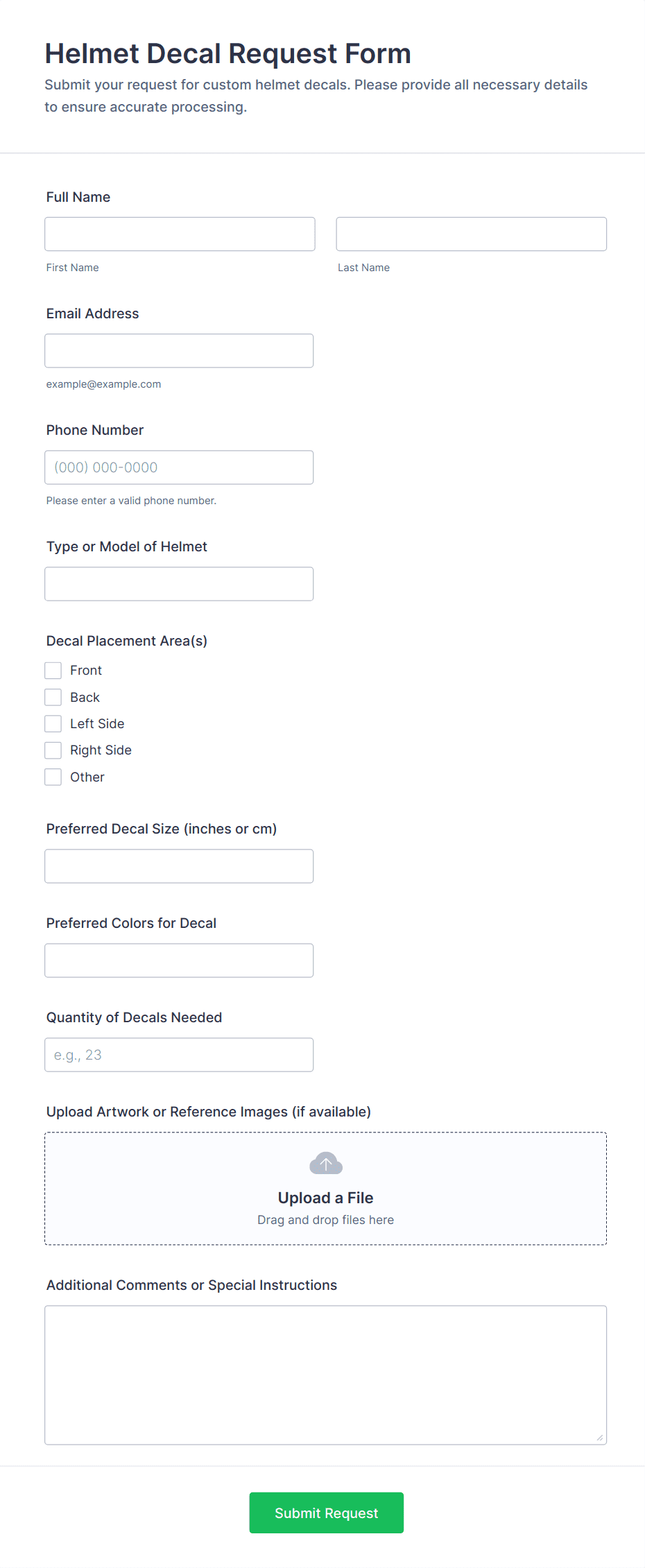Focus the Preferred Colors for Decal field
This screenshot has height=1568, width=645.
click(179, 960)
